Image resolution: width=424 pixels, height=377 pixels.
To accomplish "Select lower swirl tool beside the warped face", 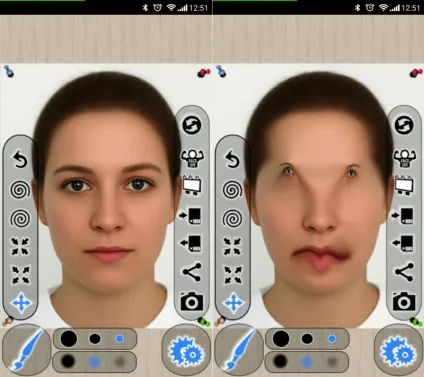I will pos(232,218).
